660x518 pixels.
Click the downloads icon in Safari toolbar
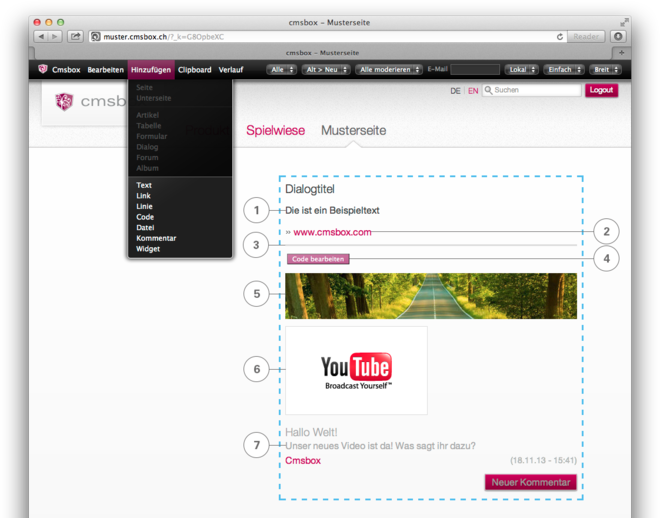click(618, 37)
